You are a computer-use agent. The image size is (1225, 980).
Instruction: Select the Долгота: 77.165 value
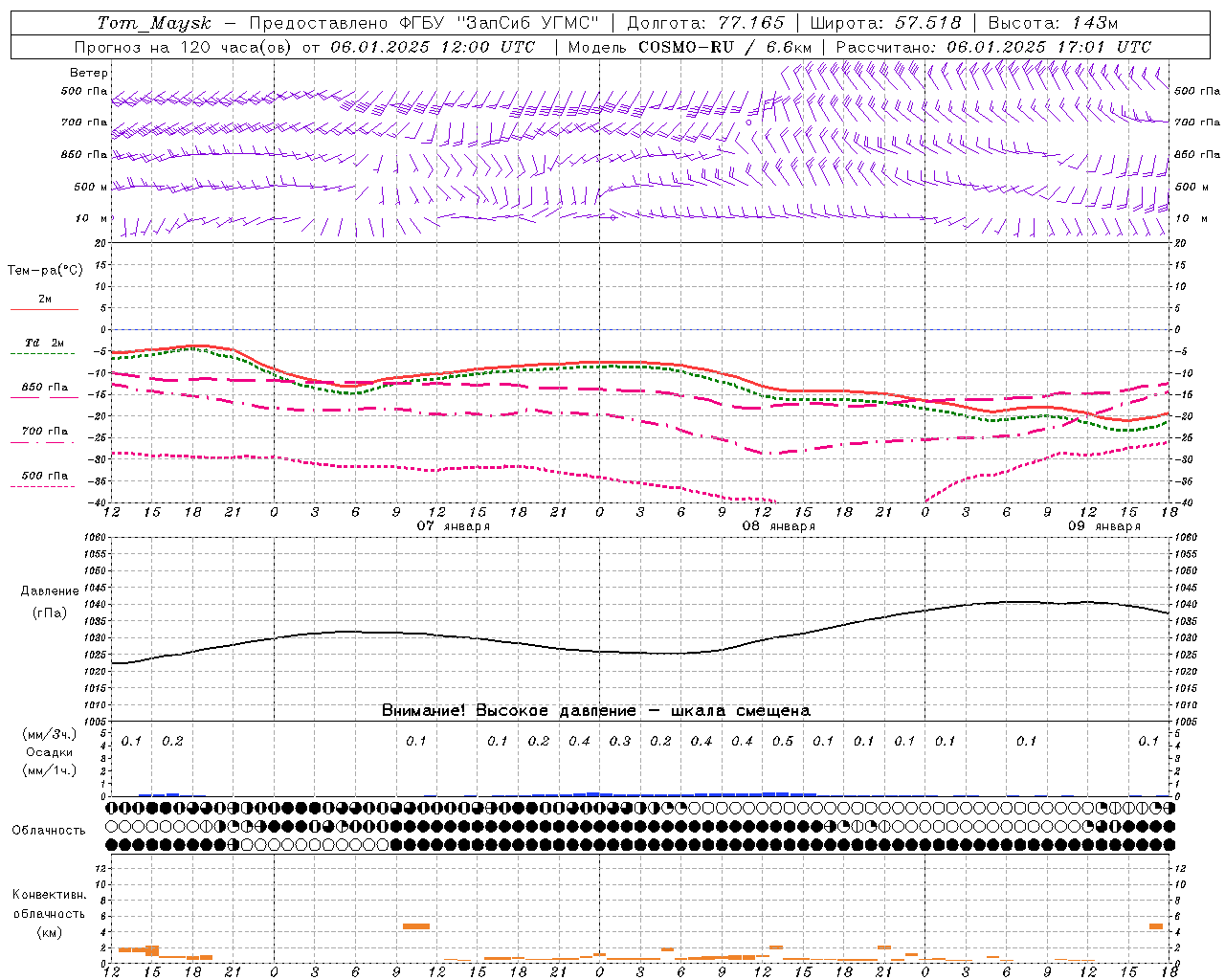tap(705, 23)
